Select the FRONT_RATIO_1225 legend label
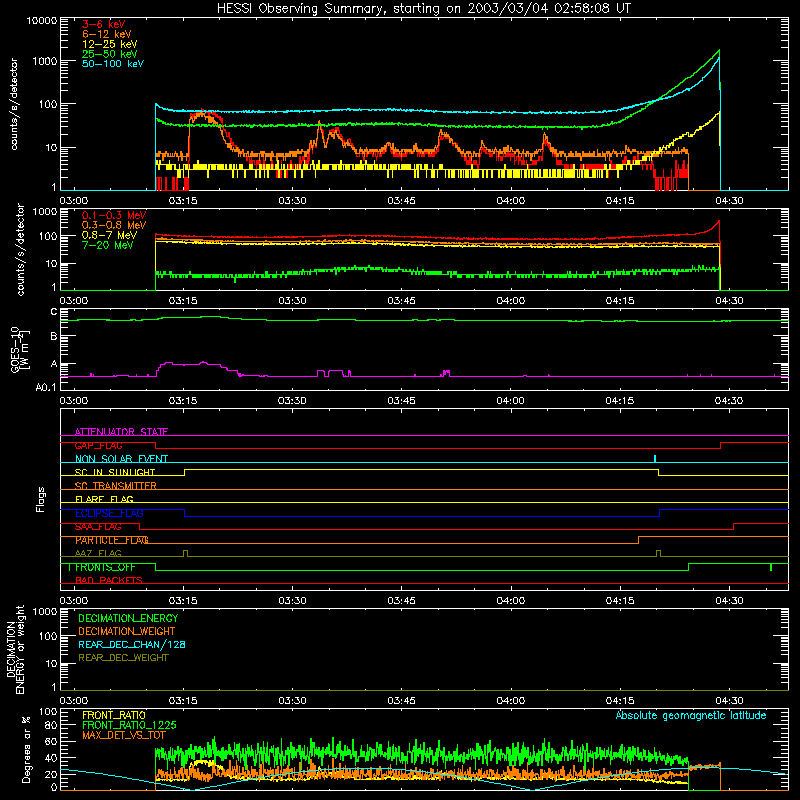Viewport: 800px width, 800px height. [129, 725]
